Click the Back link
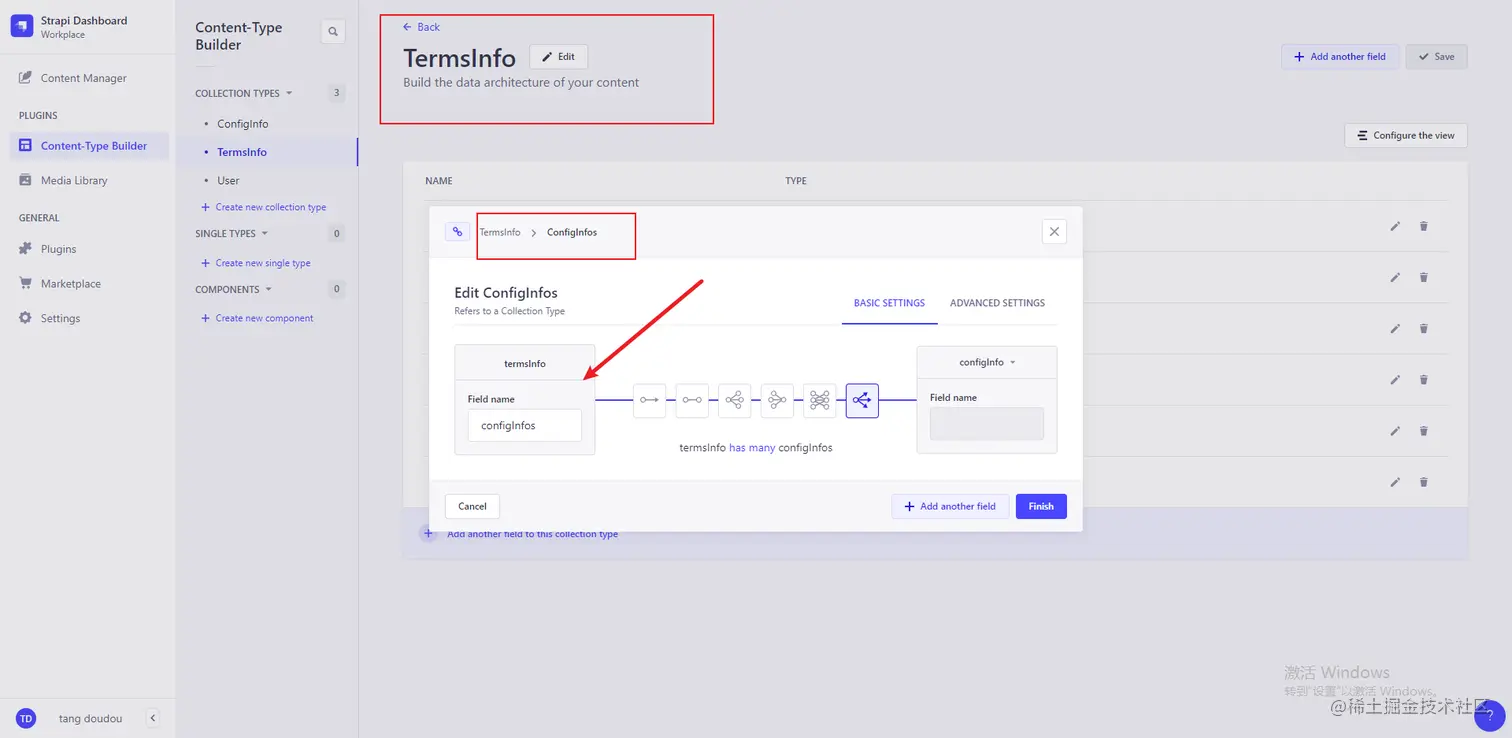 (421, 27)
